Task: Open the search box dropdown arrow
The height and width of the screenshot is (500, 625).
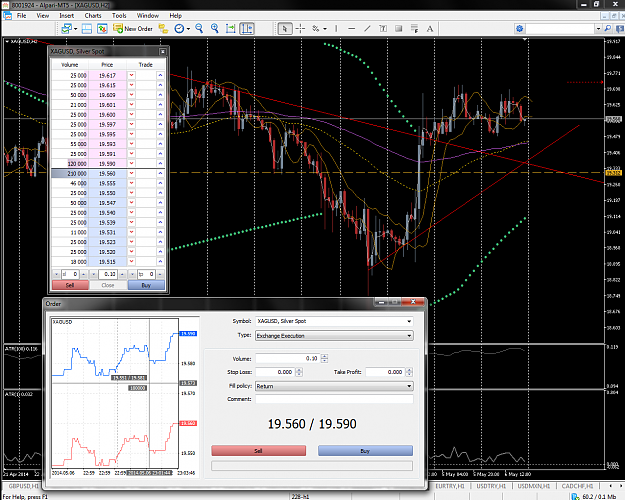Action: pos(598,29)
